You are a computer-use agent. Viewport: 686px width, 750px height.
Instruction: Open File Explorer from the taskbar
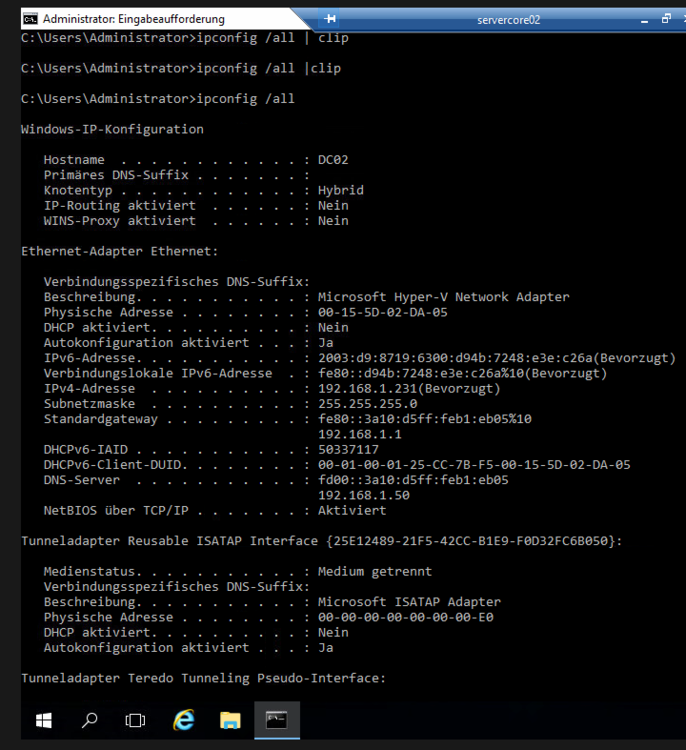click(x=230, y=719)
